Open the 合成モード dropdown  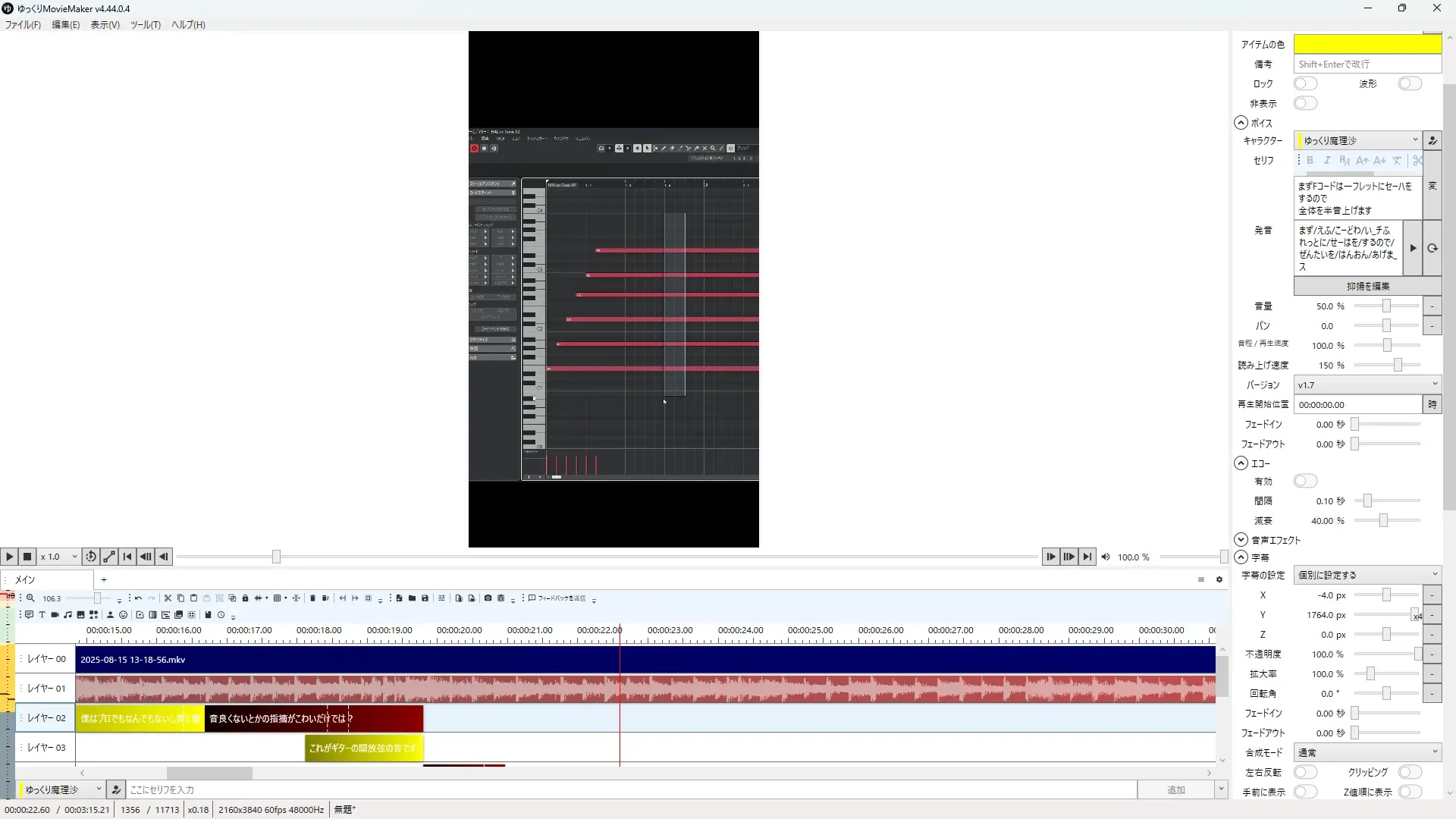[x=1367, y=752]
